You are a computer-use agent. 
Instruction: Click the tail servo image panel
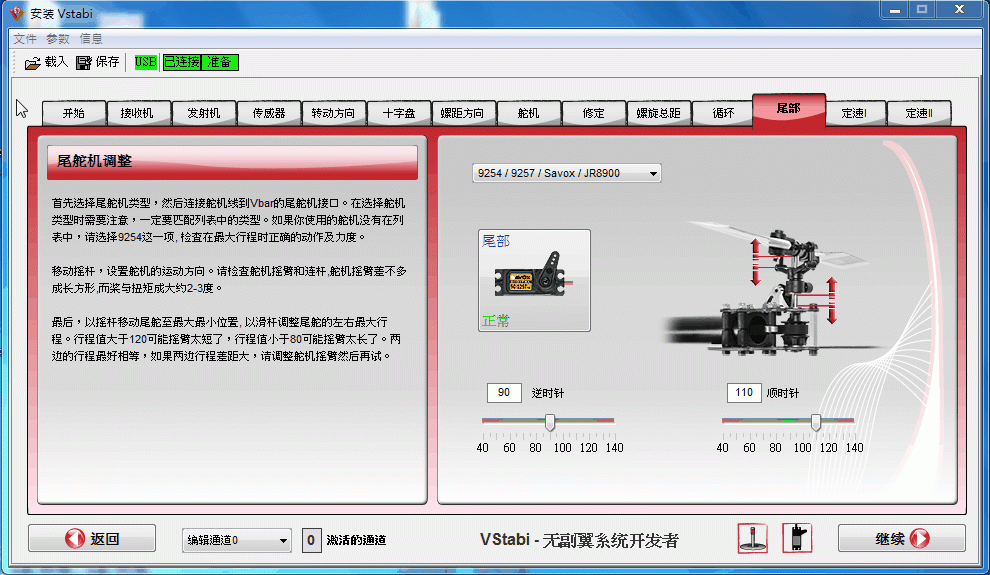(x=534, y=280)
